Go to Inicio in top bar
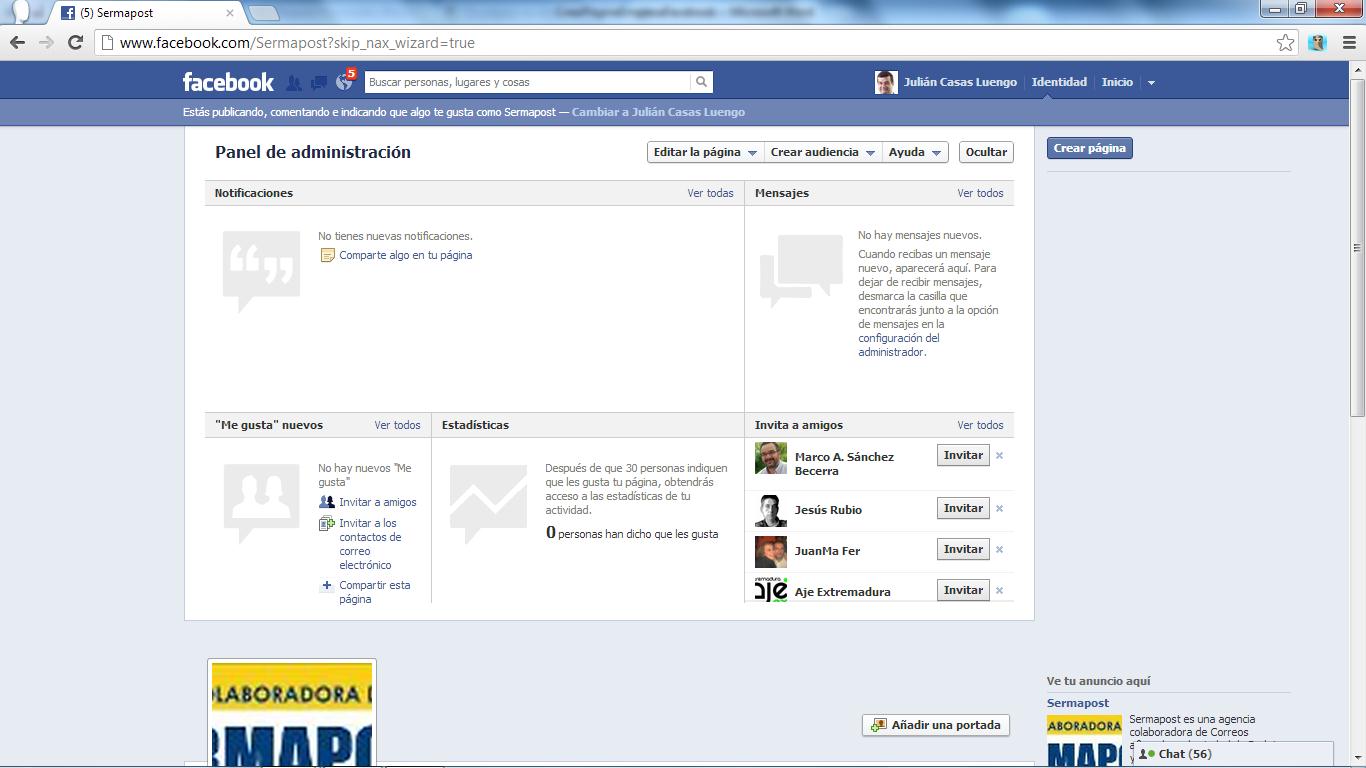 (x=1117, y=82)
